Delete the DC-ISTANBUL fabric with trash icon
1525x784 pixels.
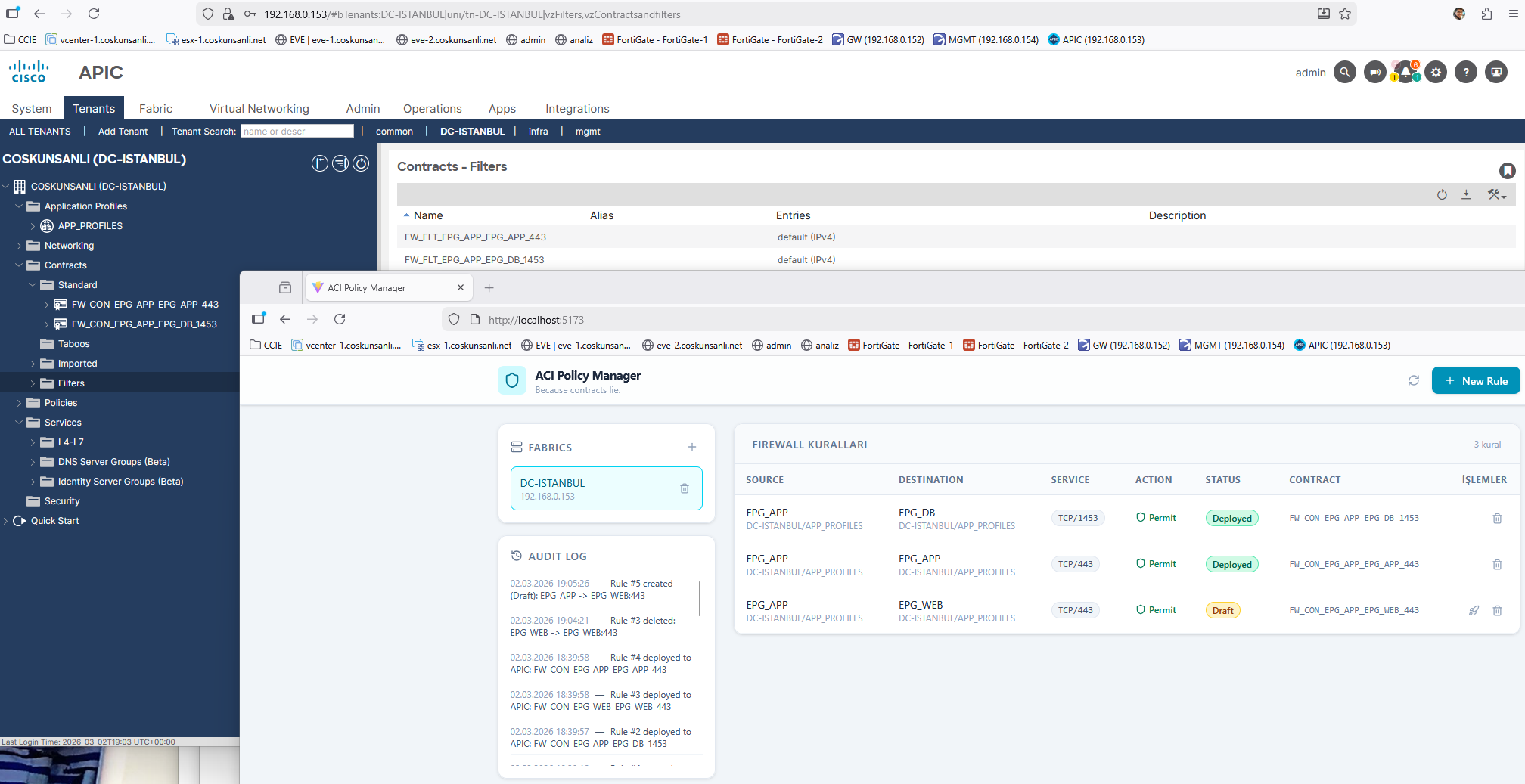[x=685, y=488]
